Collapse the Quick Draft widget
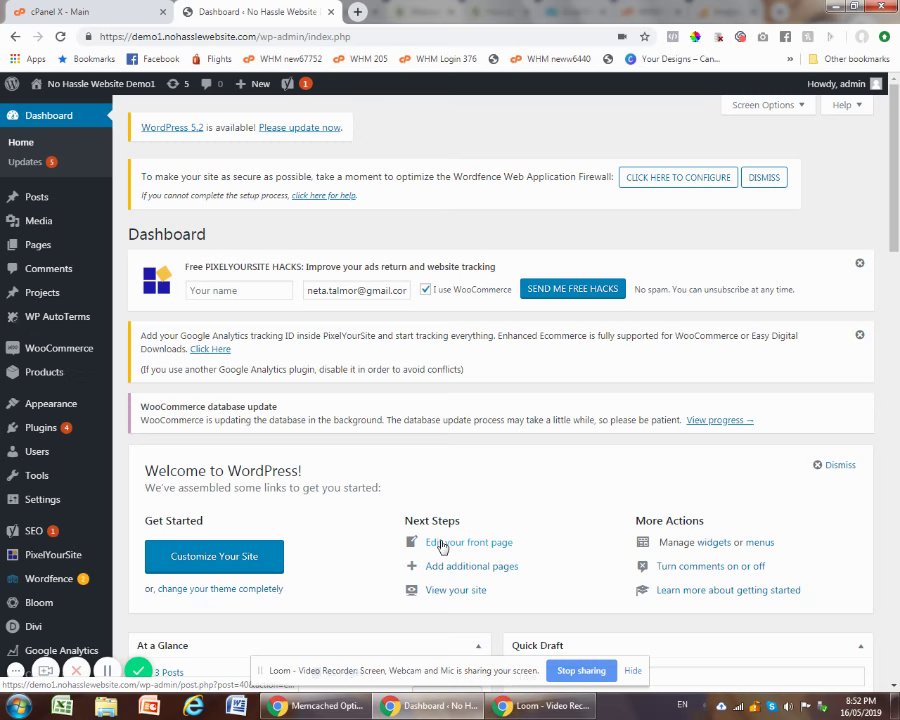This screenshot has width=900, height=720. [x=861, y=646]
